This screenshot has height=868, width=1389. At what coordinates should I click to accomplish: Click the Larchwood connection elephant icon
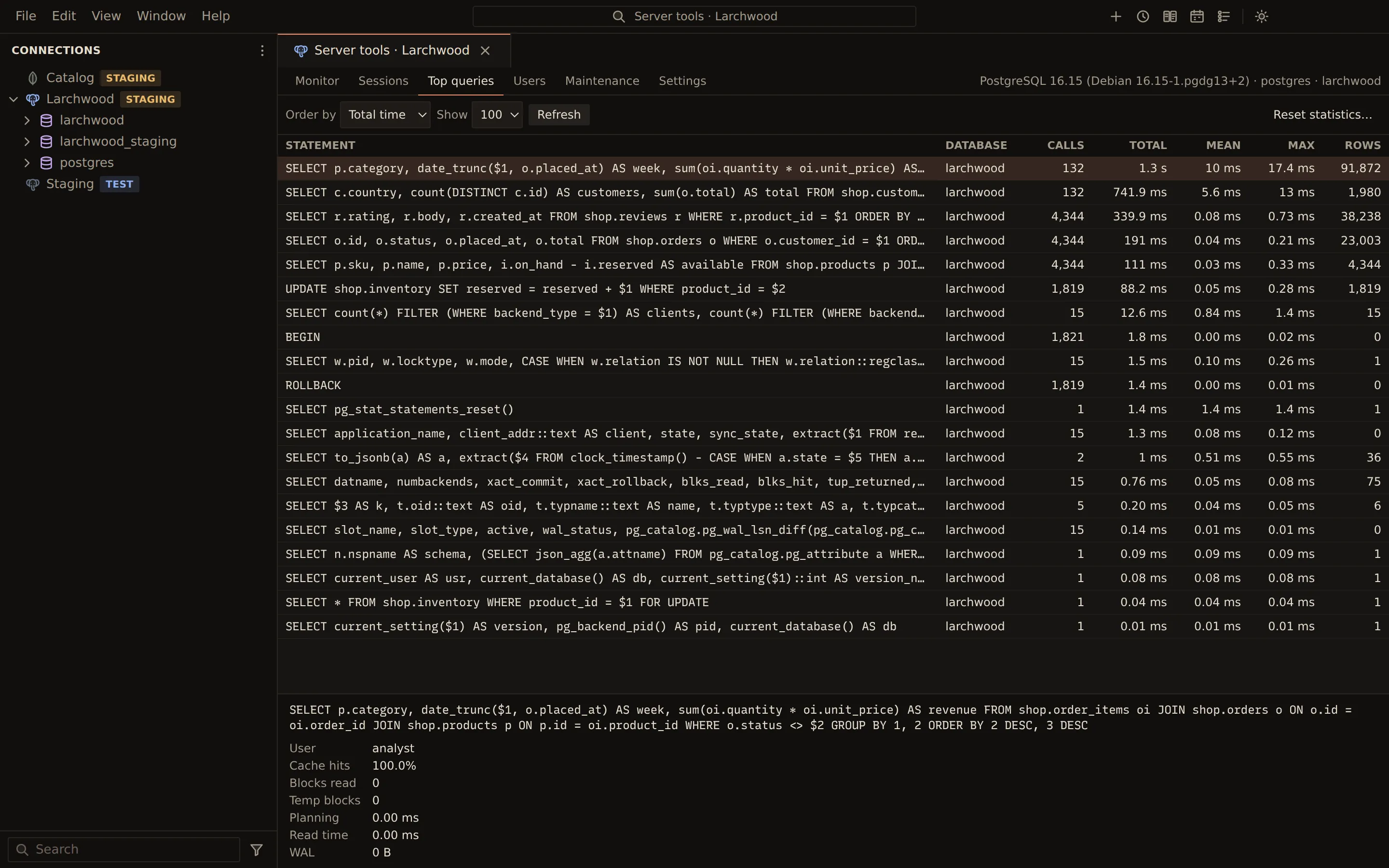(x=33, y=99)
